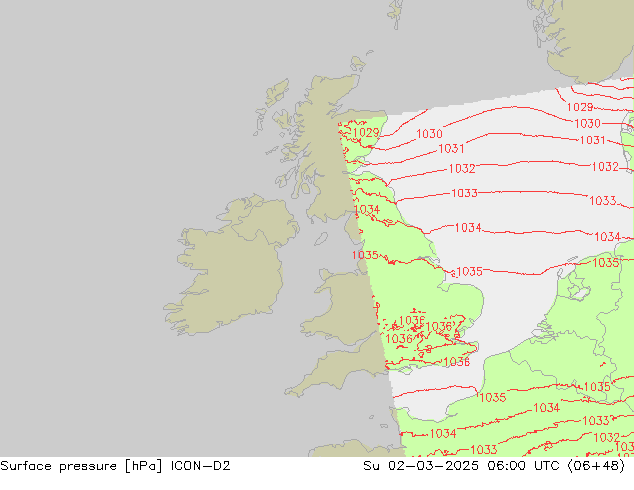
Task: Click the 1029 isobar label over northern Scotland
Action: click(366, 132)
